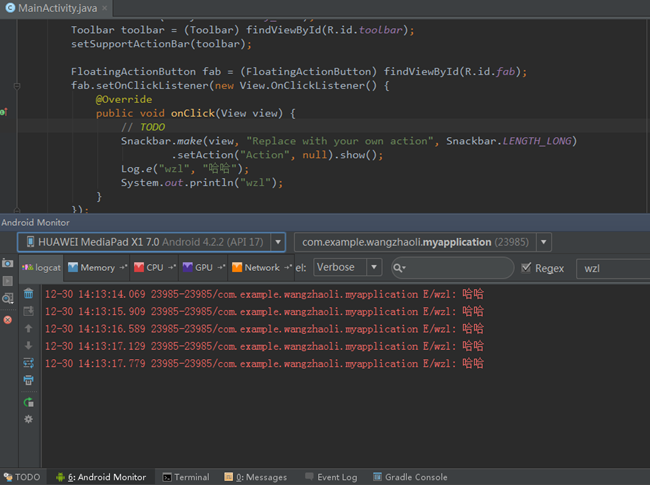Viewport: 650px width, 485px height.
Task: Open logcat settings gear icon
Action: coord(28,419)
